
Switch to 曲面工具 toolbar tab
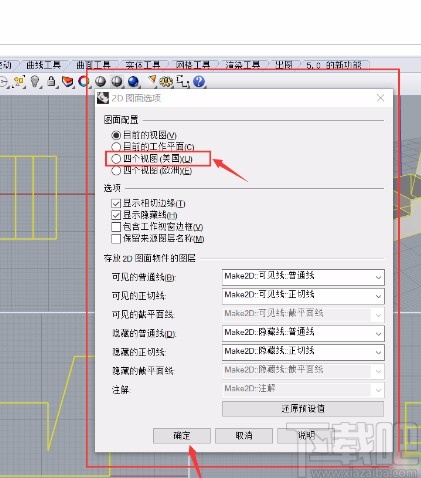click(93, 65)
